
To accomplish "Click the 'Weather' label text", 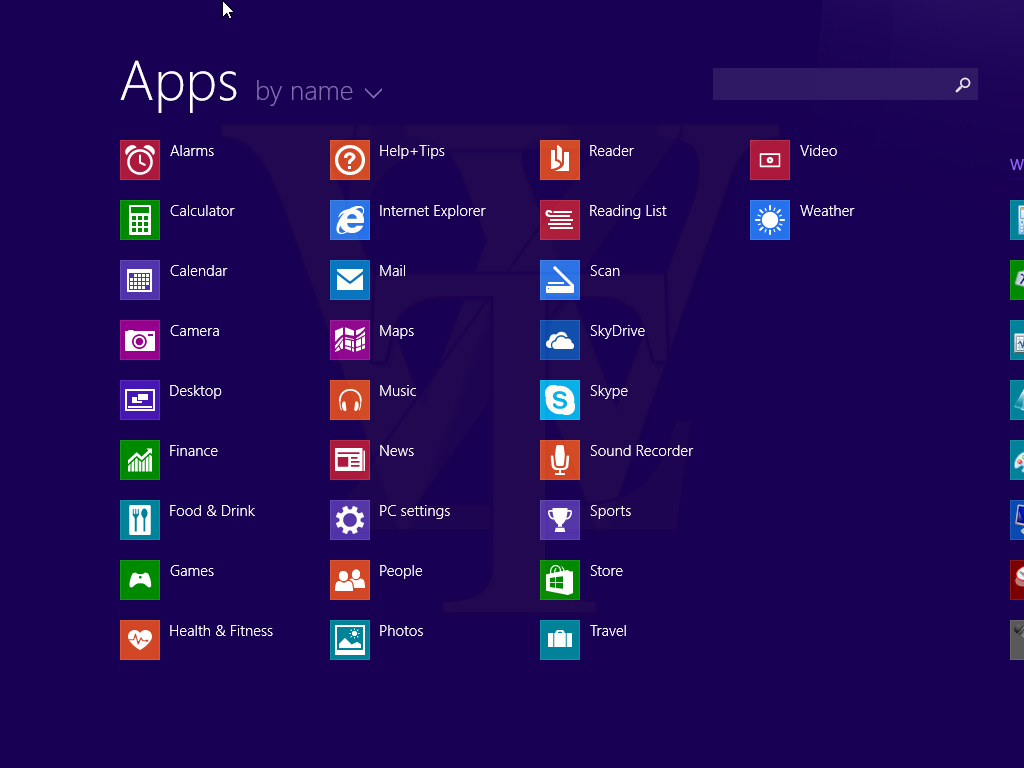I will tap(827, 211).
